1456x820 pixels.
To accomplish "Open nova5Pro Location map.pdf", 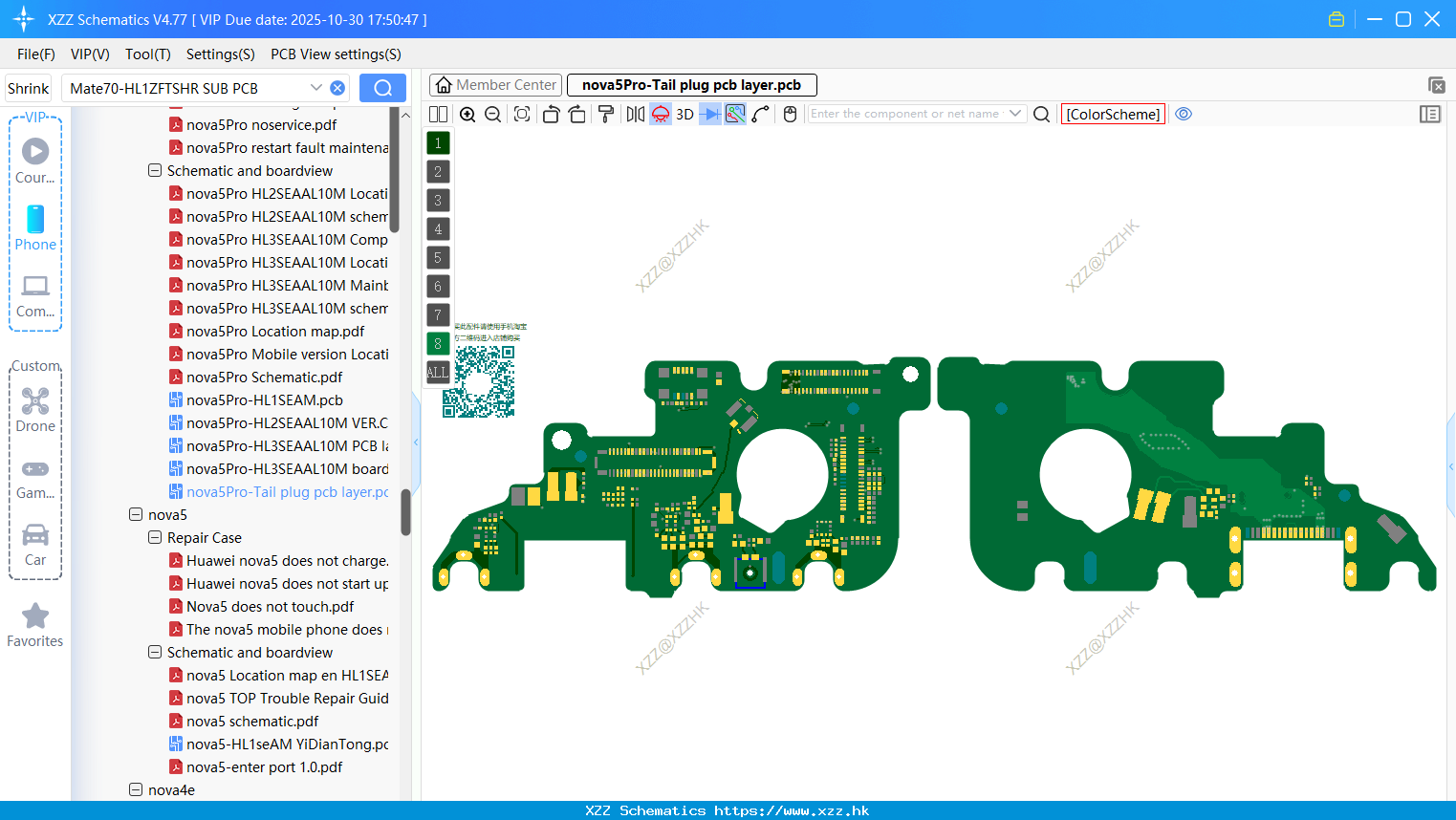I will pos(275,331).
